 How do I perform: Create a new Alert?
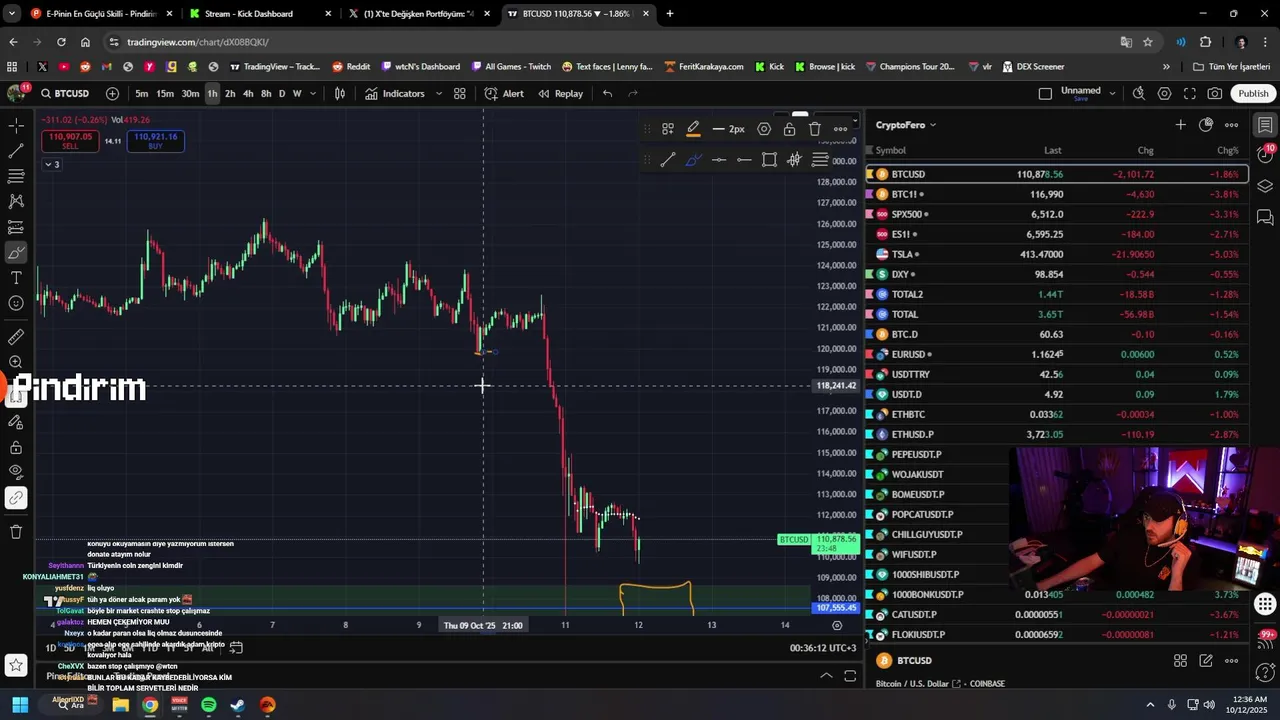[504, 93]
